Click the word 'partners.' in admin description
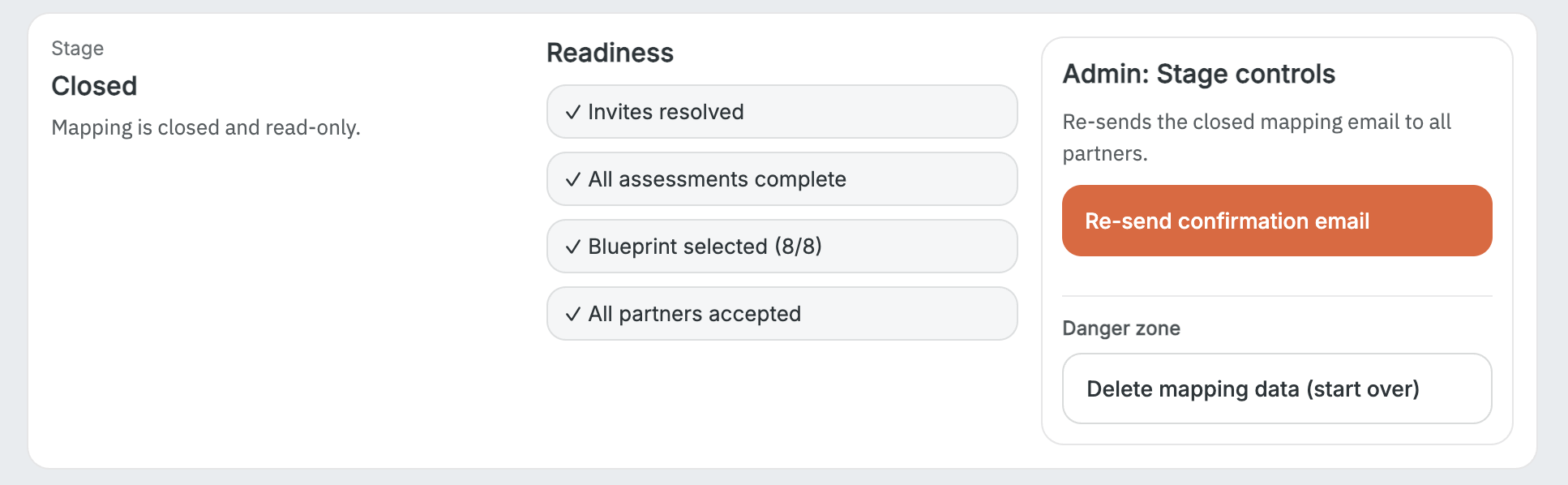 (1105, 153)
